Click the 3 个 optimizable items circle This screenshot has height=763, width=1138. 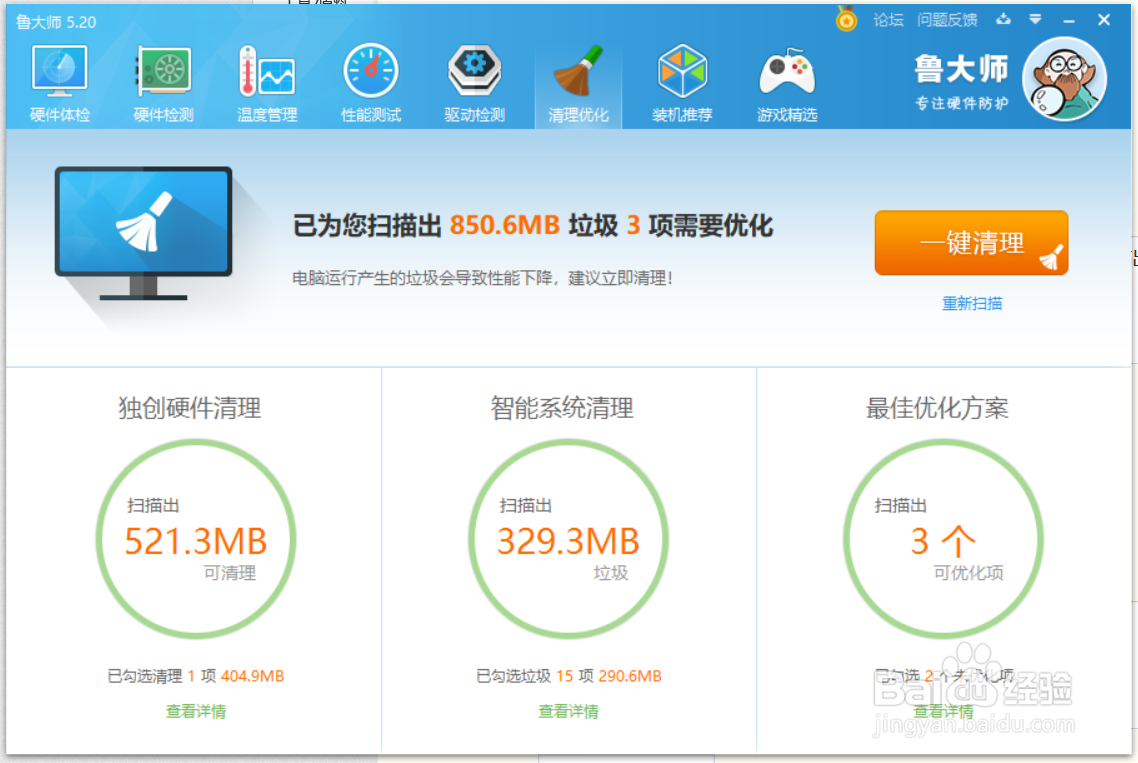[943, 539]
